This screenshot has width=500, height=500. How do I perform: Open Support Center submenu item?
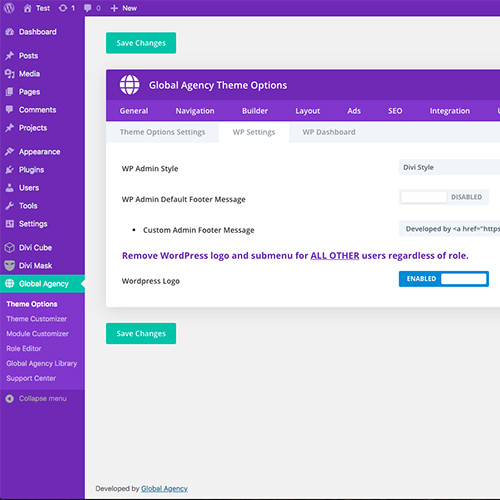[x=31, y=378]
